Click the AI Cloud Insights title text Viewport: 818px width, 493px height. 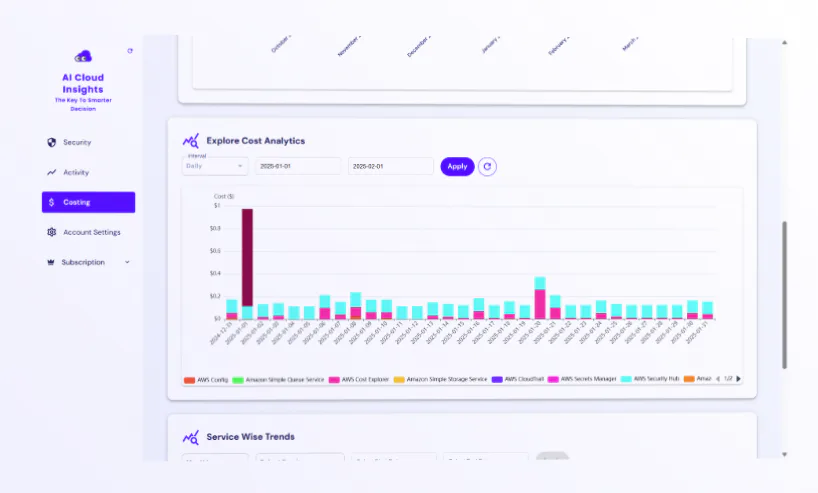pos(83,83)
